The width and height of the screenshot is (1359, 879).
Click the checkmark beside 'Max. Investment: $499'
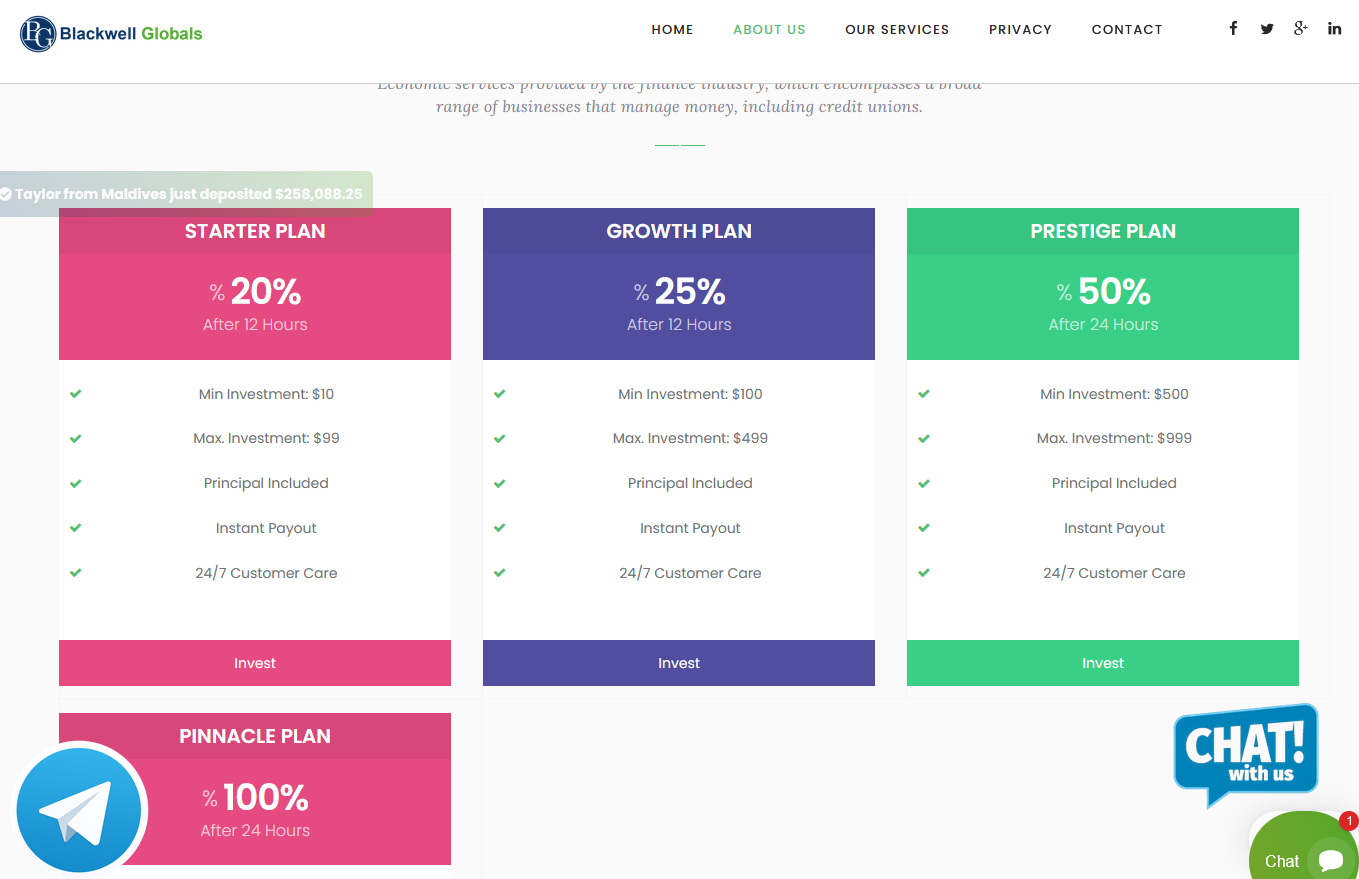[x=499, y=438]
